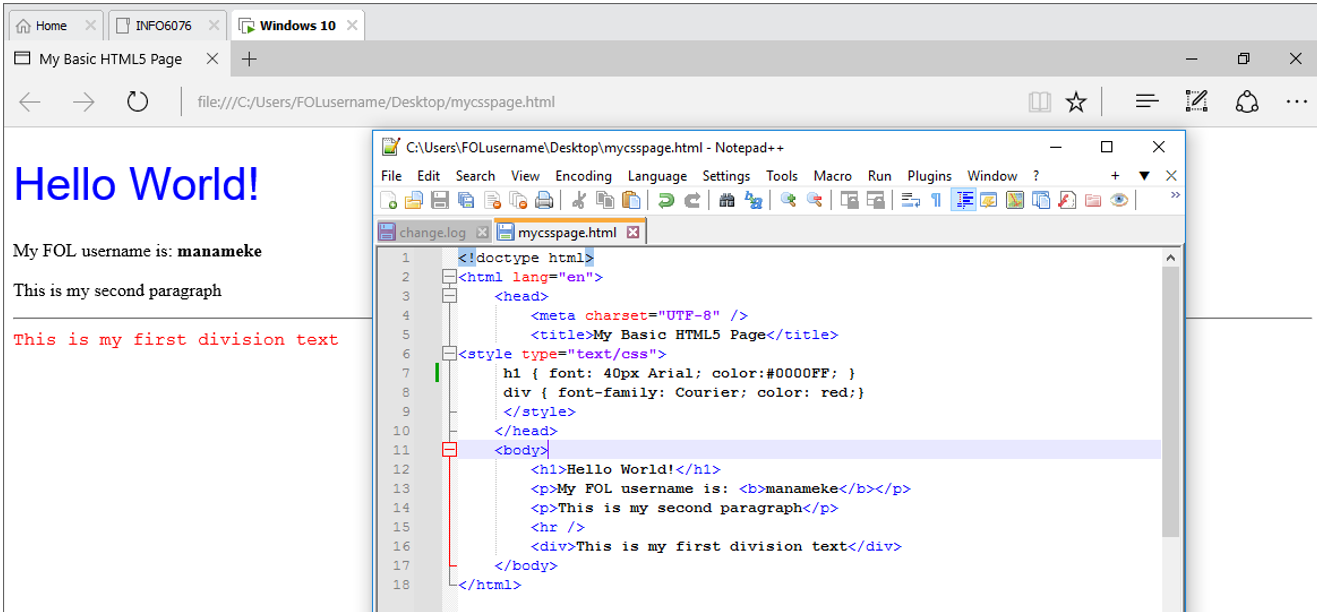This screenshot has width=1317, height=612.
Task: Open the Language menu in Notepad++
Action: [x=657, y=176]
